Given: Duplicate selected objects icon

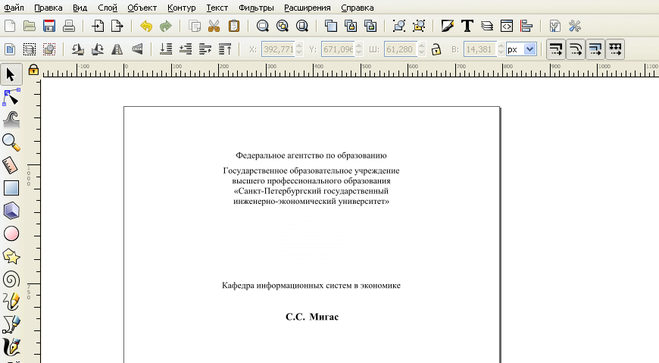Looking at the screenshot, I should pos(331,26).
